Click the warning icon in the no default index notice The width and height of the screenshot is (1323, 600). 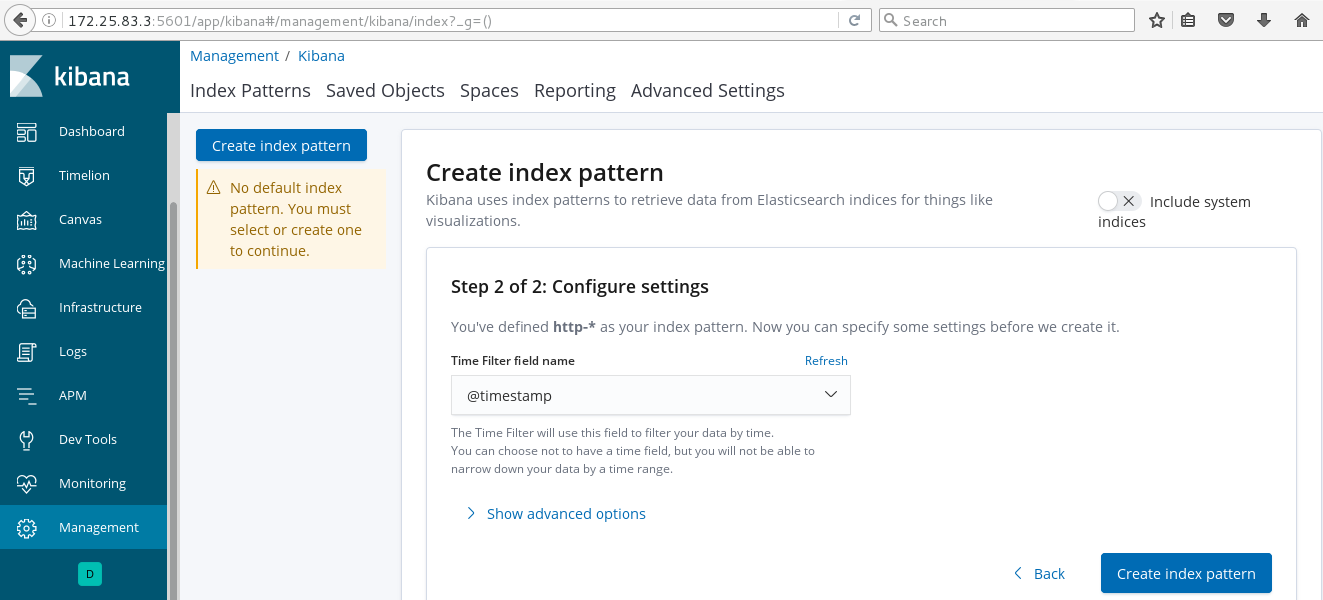click(x=213, y=188)
